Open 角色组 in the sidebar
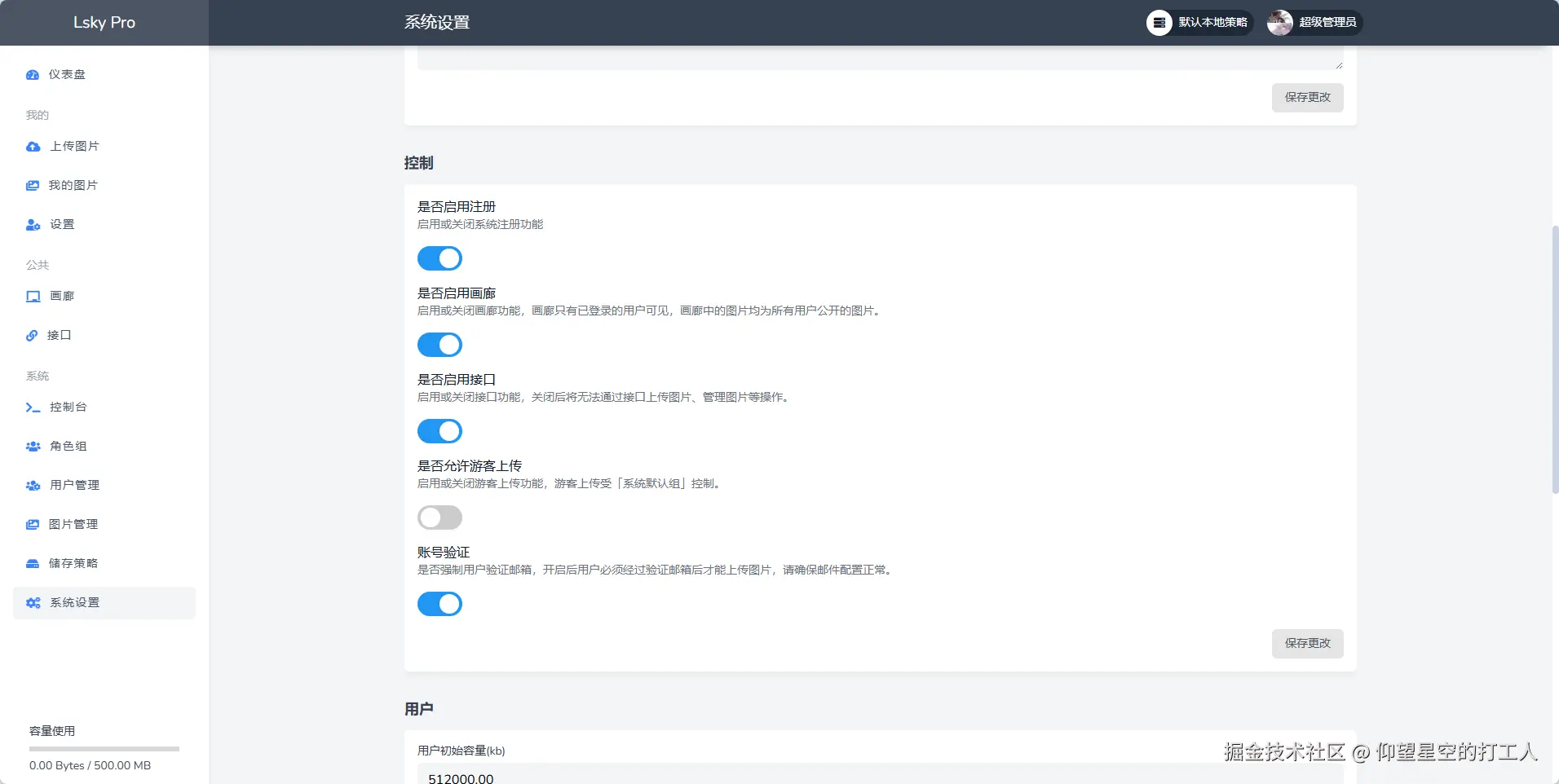1559x784 pixels. [104, 447]
